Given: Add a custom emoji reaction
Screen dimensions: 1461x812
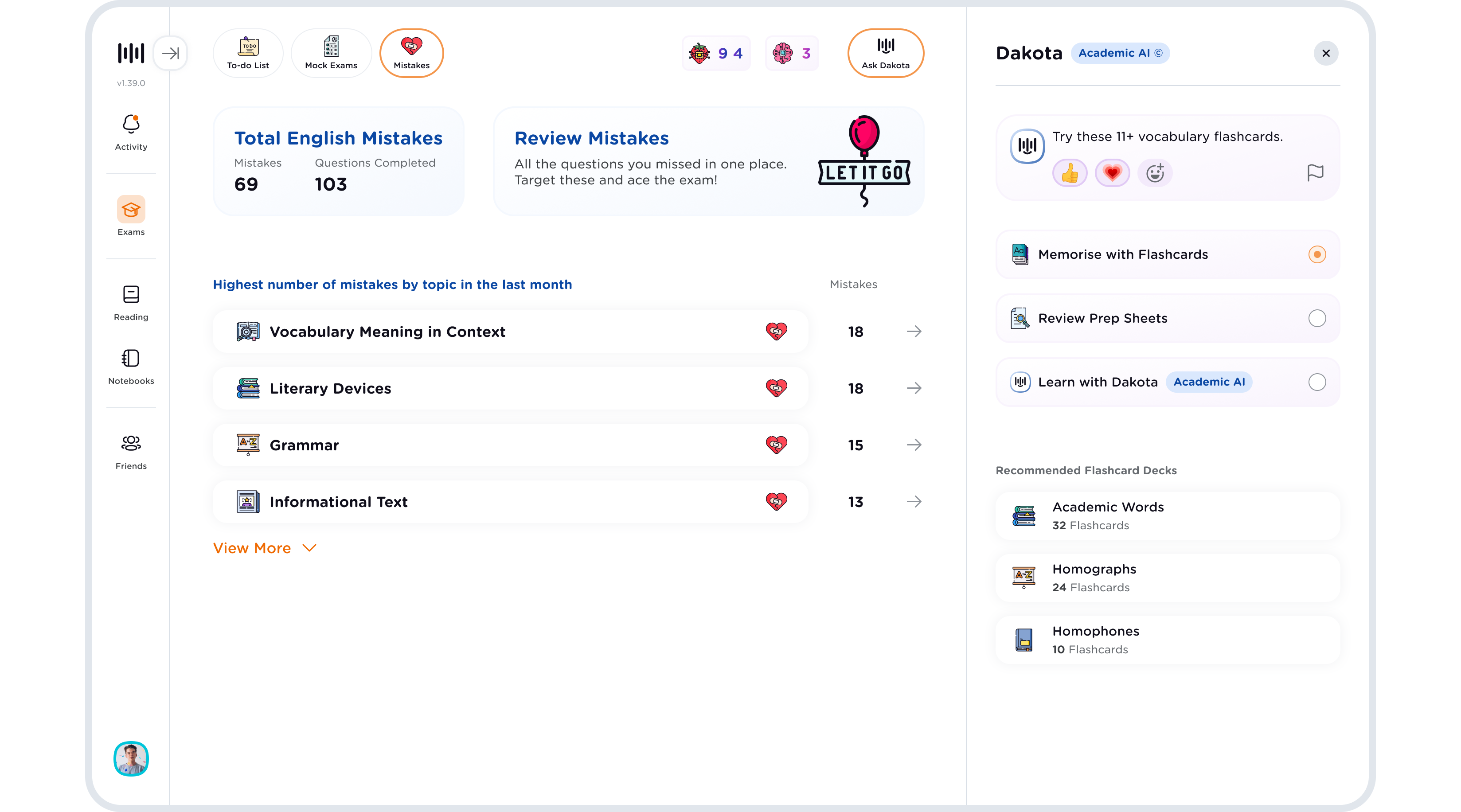Looking at the screenshot, I should tap(1155, 173).
